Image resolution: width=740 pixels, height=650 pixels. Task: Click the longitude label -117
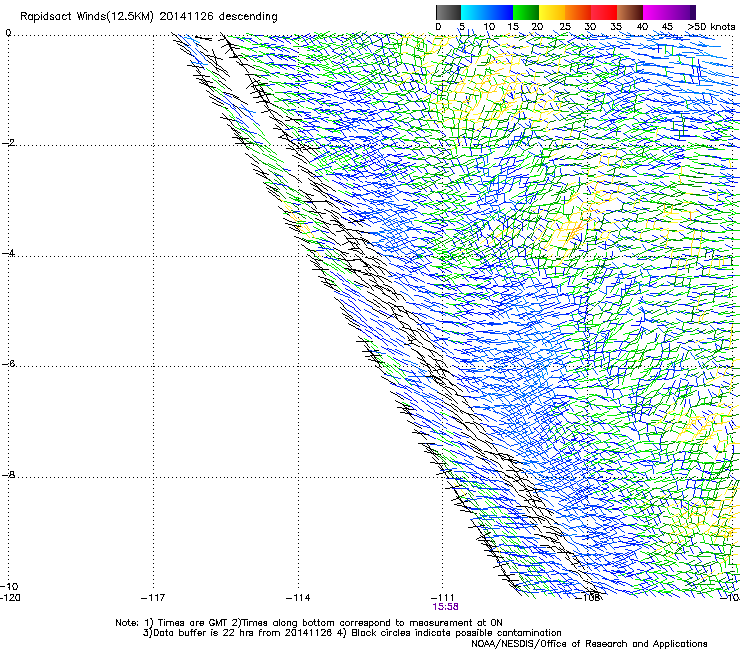(x=153, y=598)
